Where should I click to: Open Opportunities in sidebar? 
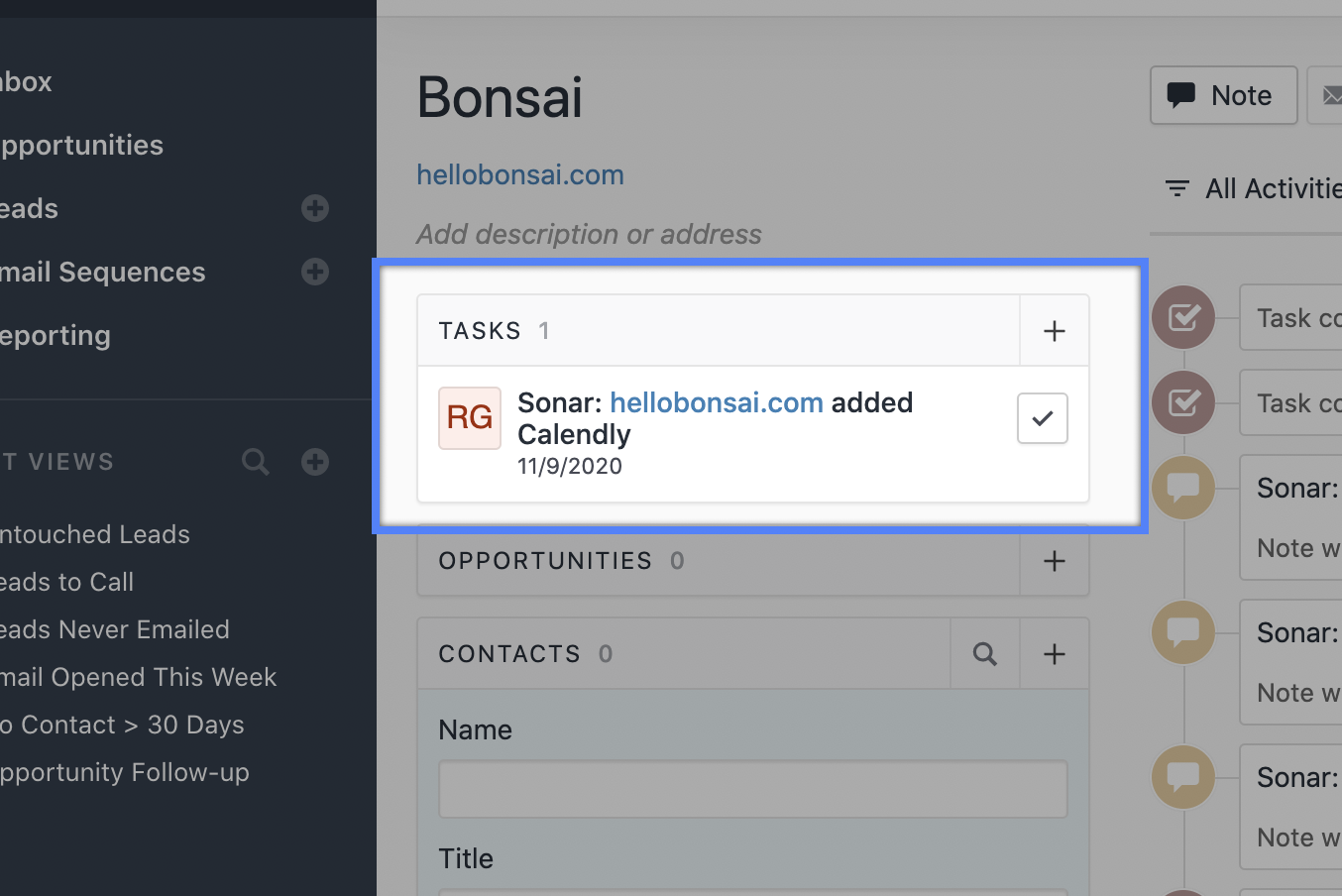(81, 145)
